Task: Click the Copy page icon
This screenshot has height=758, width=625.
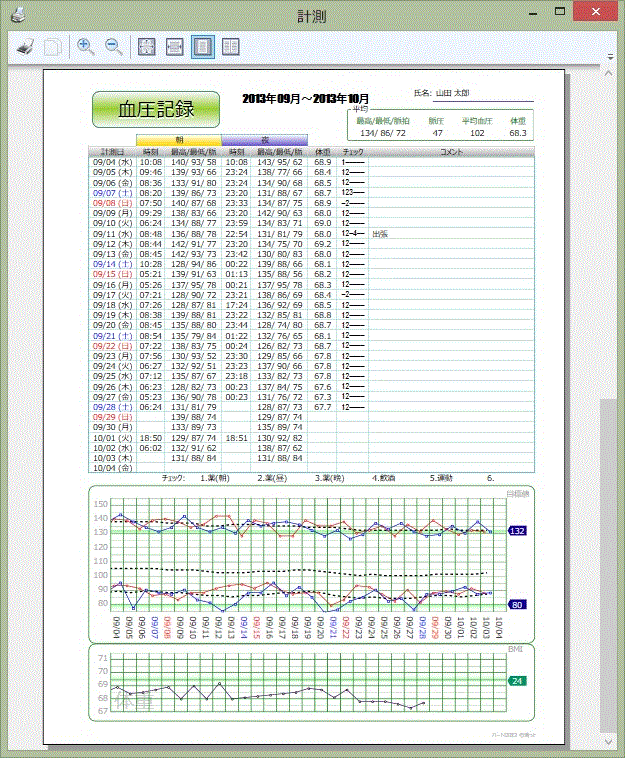Action: click(x=53, y=47)
